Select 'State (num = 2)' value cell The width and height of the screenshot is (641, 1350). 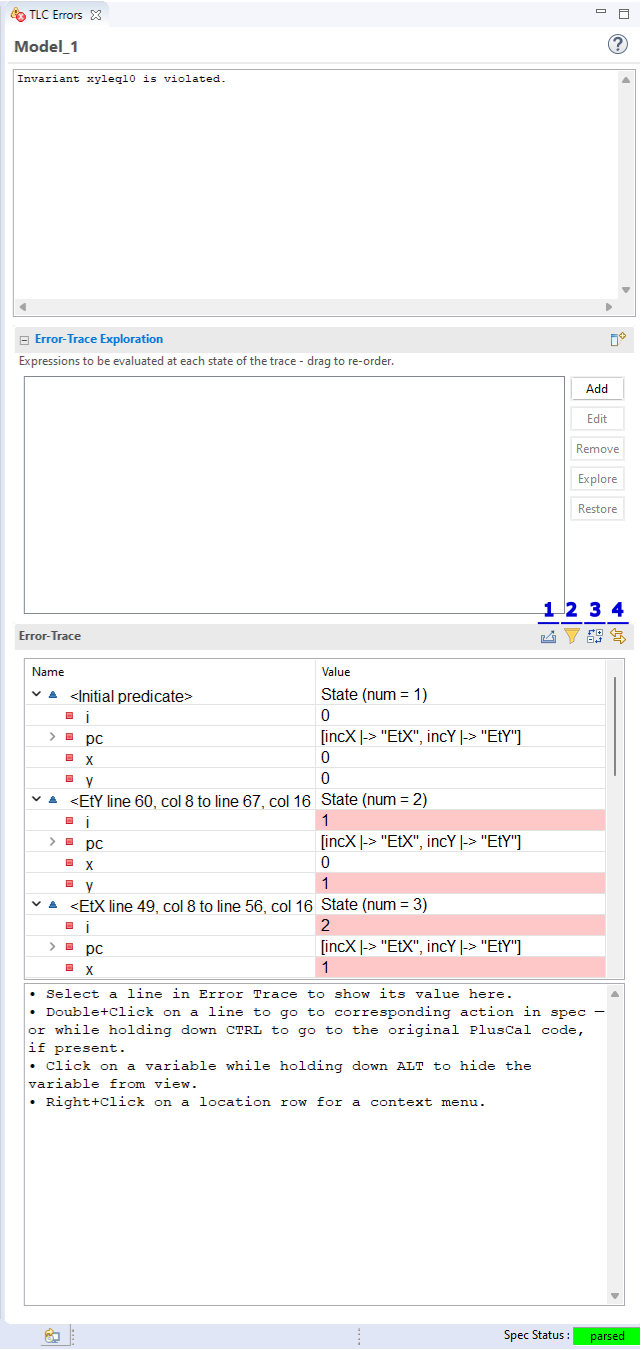[x=461, y=800]
